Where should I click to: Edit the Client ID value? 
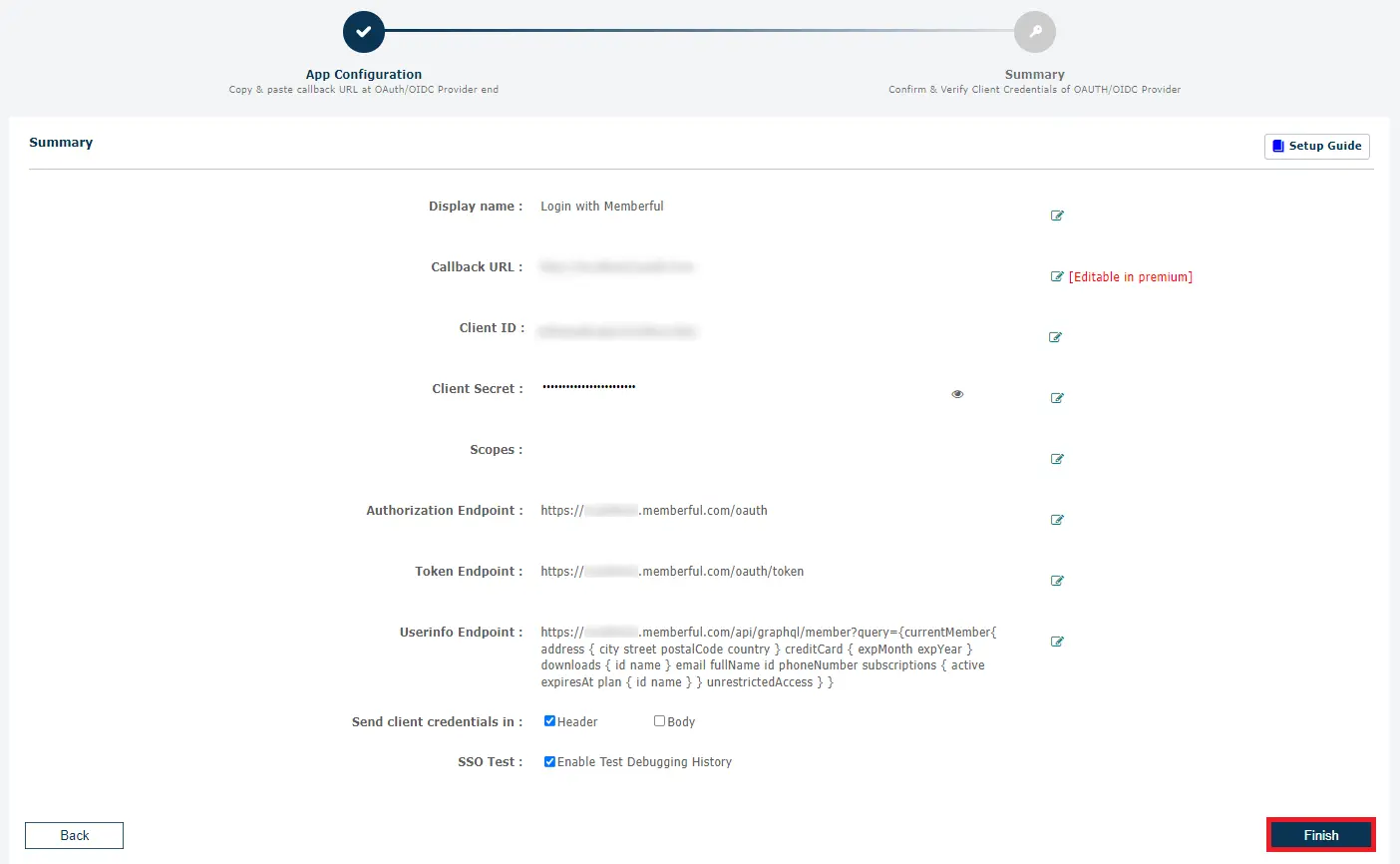(1055, 337)
